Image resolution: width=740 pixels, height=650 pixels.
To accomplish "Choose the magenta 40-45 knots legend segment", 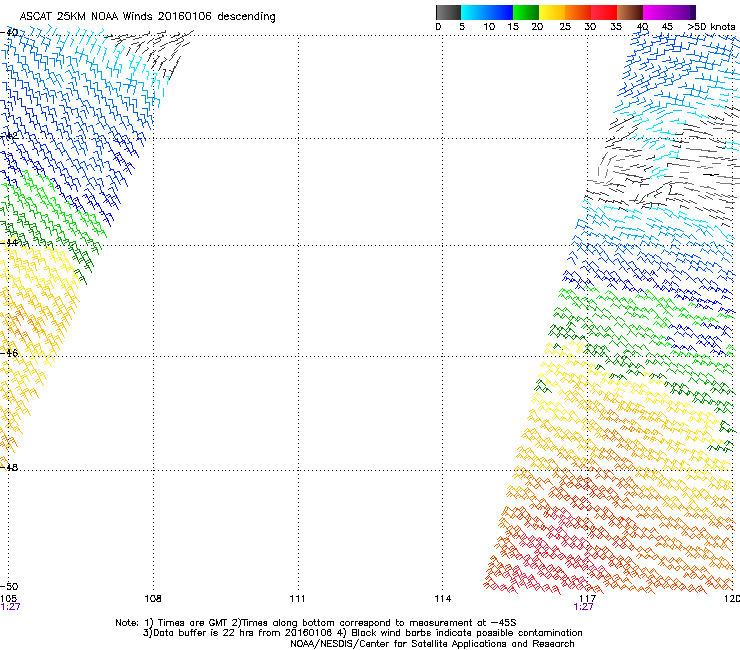I will click(x=656, y=12).
